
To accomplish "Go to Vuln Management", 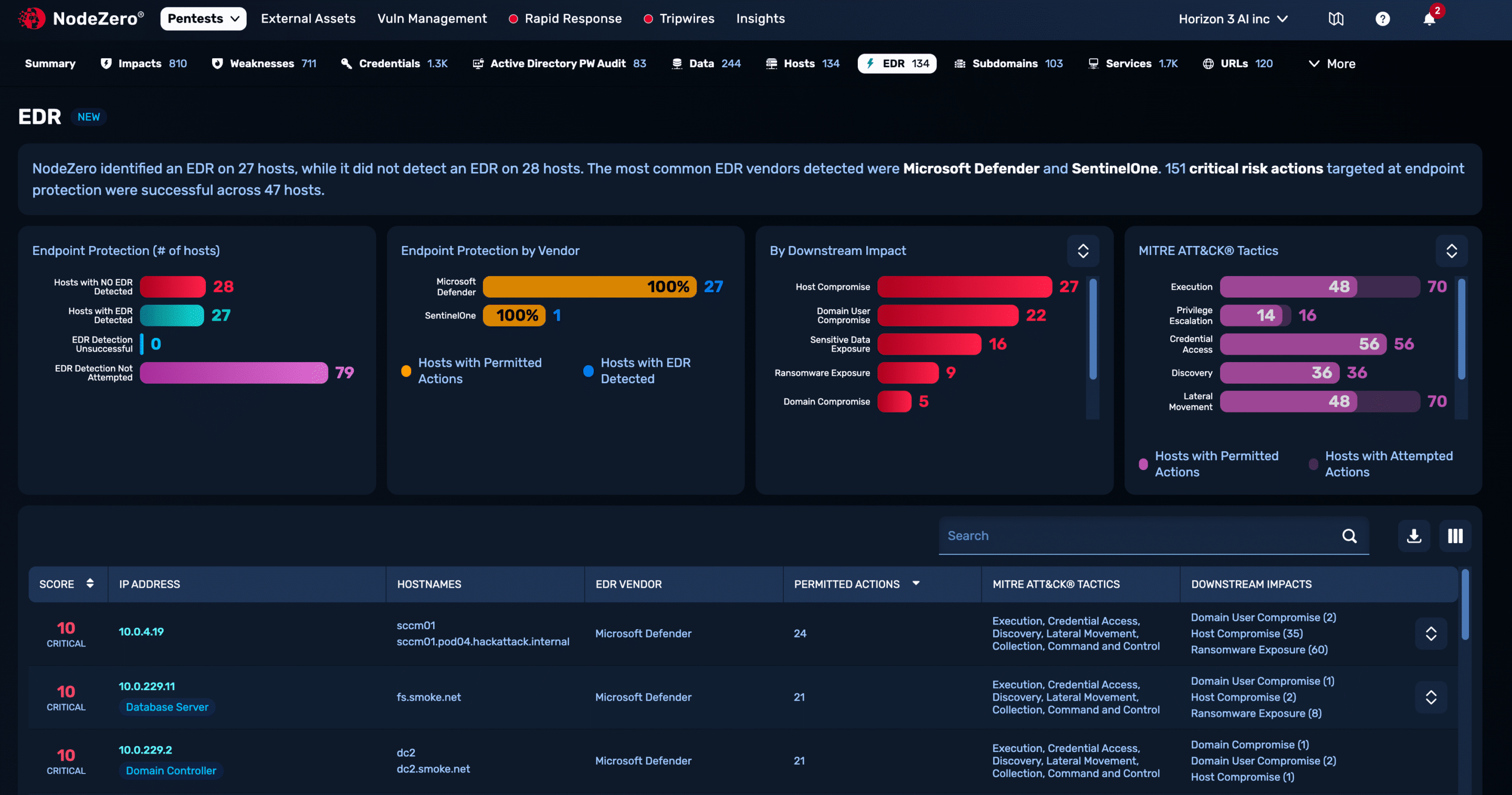I will tap(432, 19).
